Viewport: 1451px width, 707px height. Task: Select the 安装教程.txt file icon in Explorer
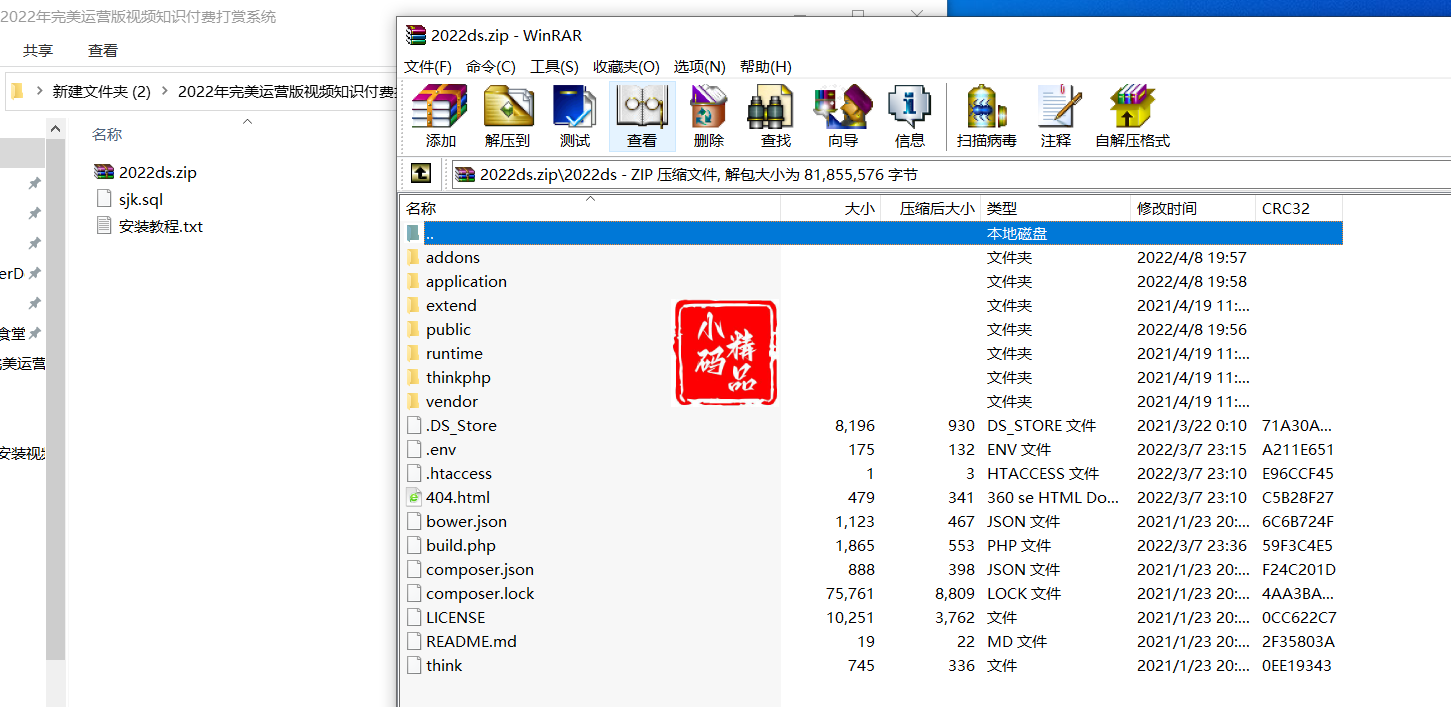pyautogui.click(x=104, y=226)
